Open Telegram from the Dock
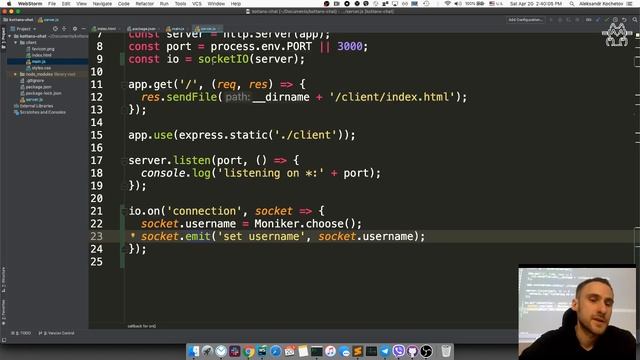 [x=385, y=351]
